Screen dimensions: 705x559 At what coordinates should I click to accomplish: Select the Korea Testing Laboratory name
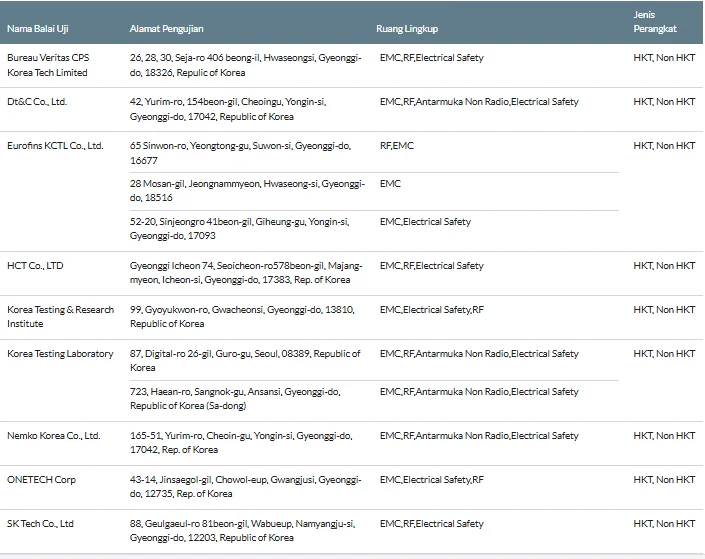coord(60,353)
